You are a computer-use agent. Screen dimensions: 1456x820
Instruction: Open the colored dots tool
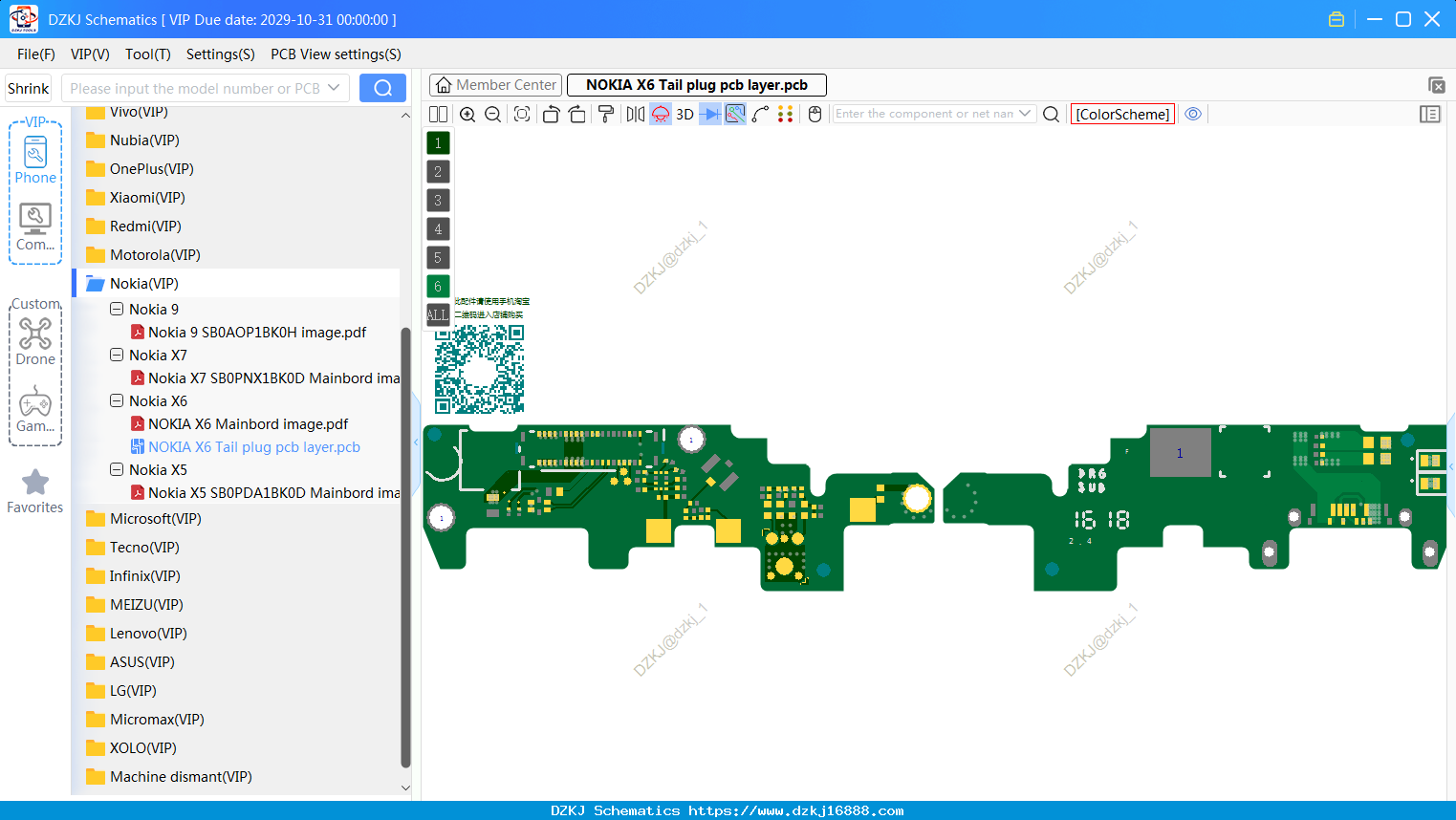[785, 114]
